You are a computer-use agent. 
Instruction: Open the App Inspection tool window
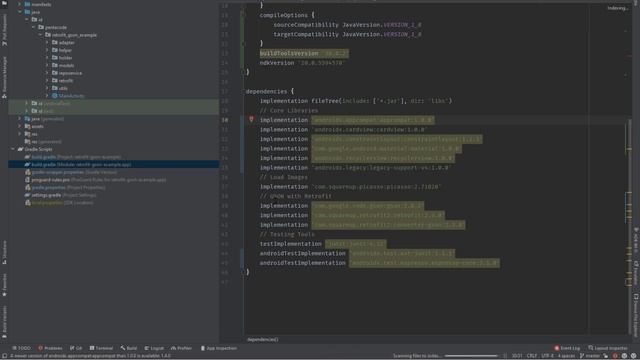click(219, 348)
